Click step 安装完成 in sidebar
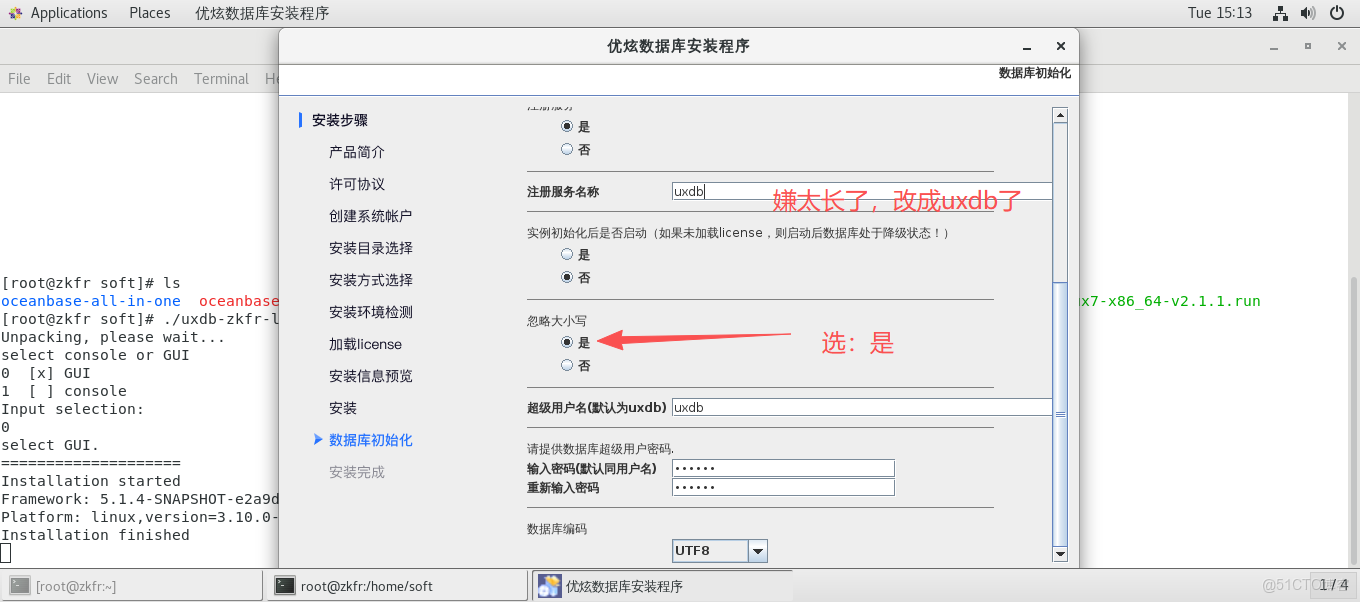Screen dimensions: 1360x602 click(357, 472)
